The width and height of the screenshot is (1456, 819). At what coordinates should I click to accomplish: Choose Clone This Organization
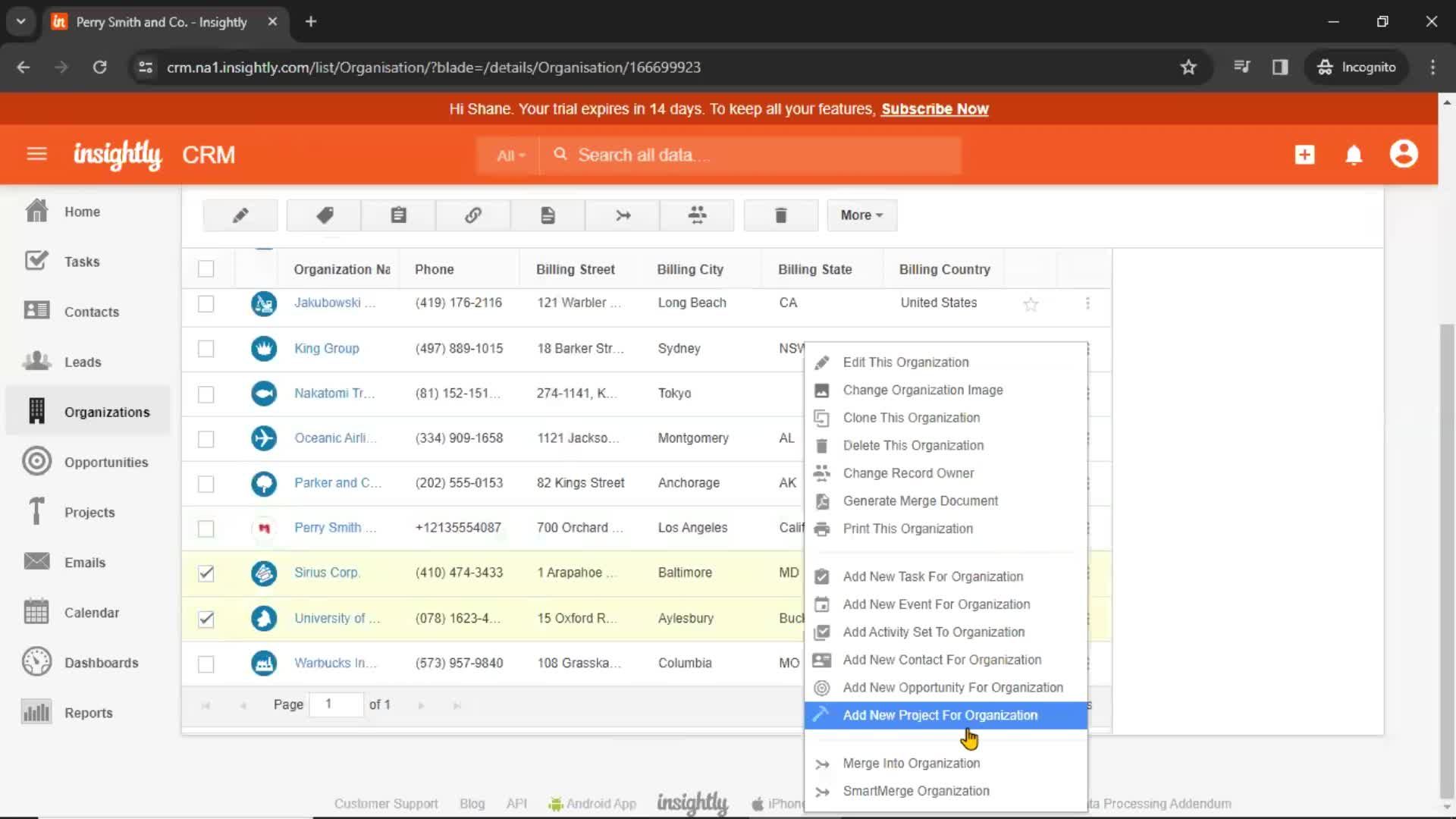click(946, 418)
